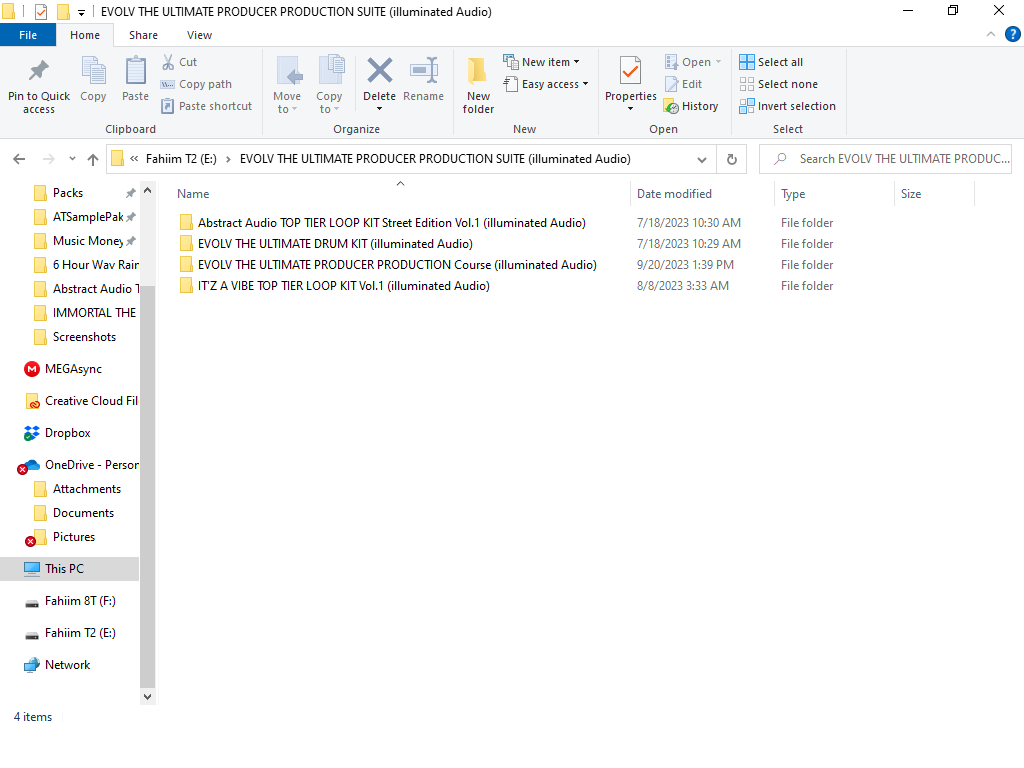Screen dimensions: 1024x768
Task: Go back with the back arrow
Action: tap(20, 159)
